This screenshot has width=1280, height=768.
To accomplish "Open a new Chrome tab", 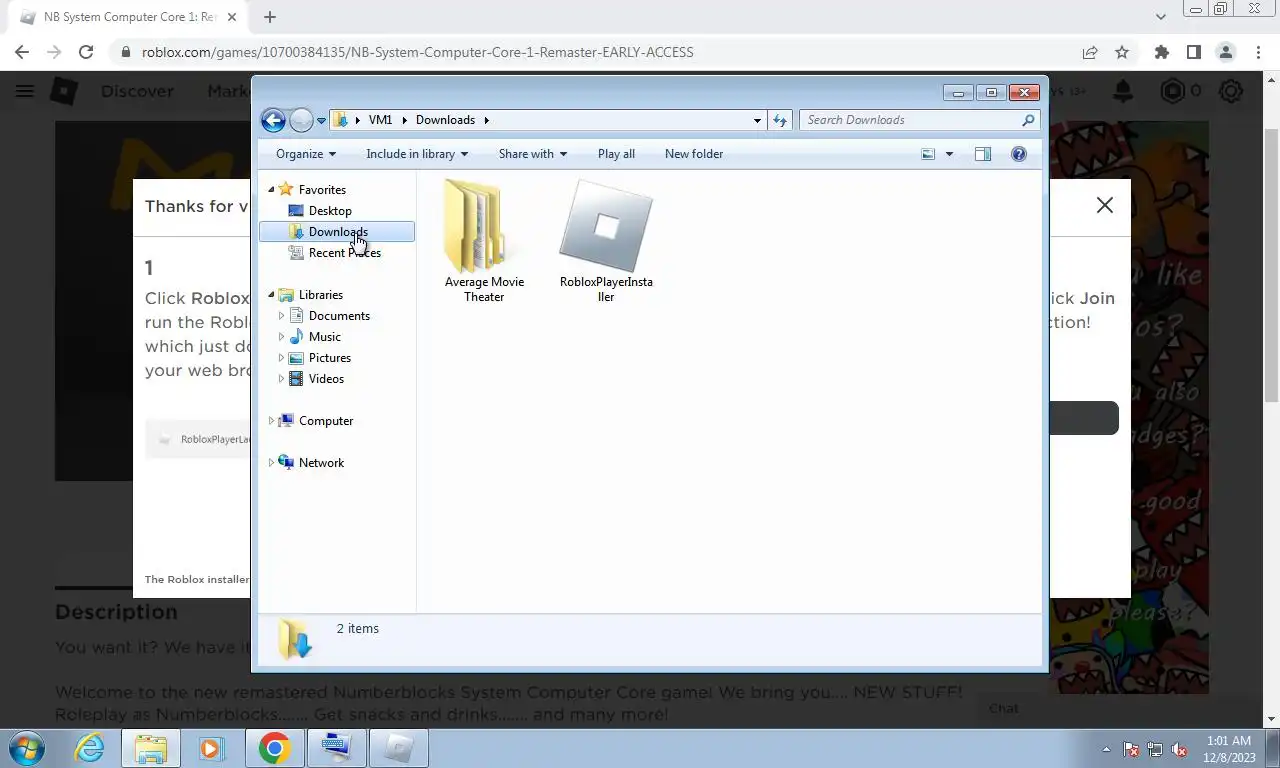I will (x=270, y=17).
